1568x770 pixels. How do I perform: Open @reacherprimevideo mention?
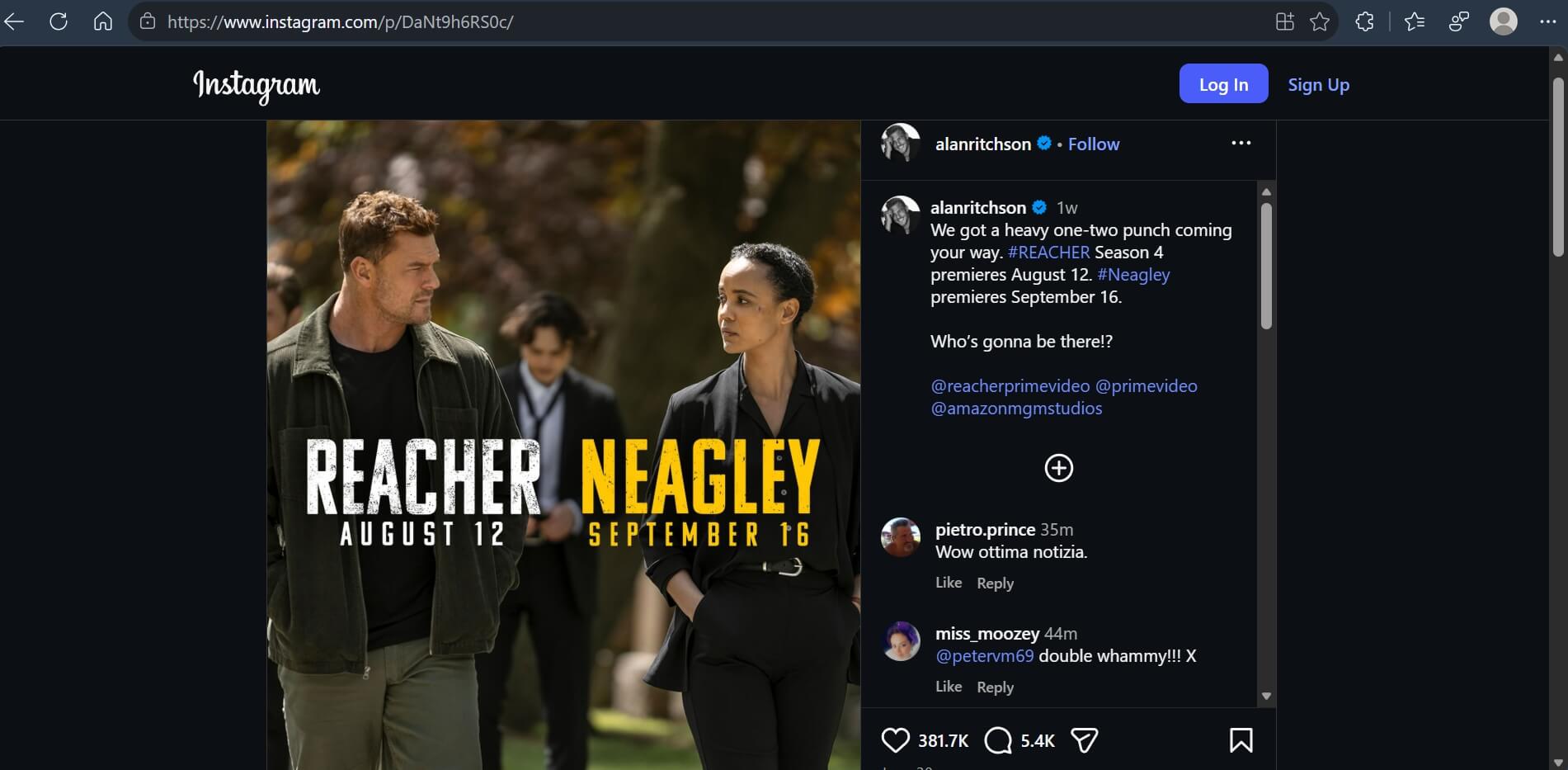click(1010, 385)
